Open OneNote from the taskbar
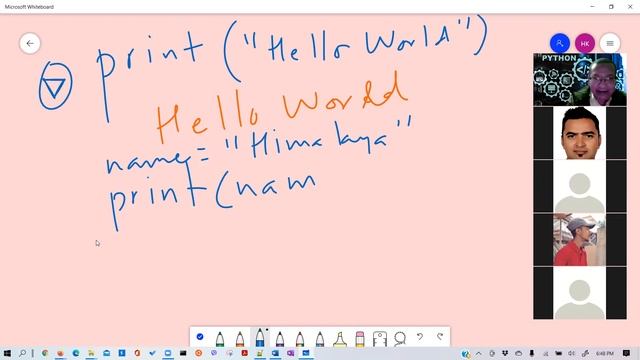 tap(291, 353)
